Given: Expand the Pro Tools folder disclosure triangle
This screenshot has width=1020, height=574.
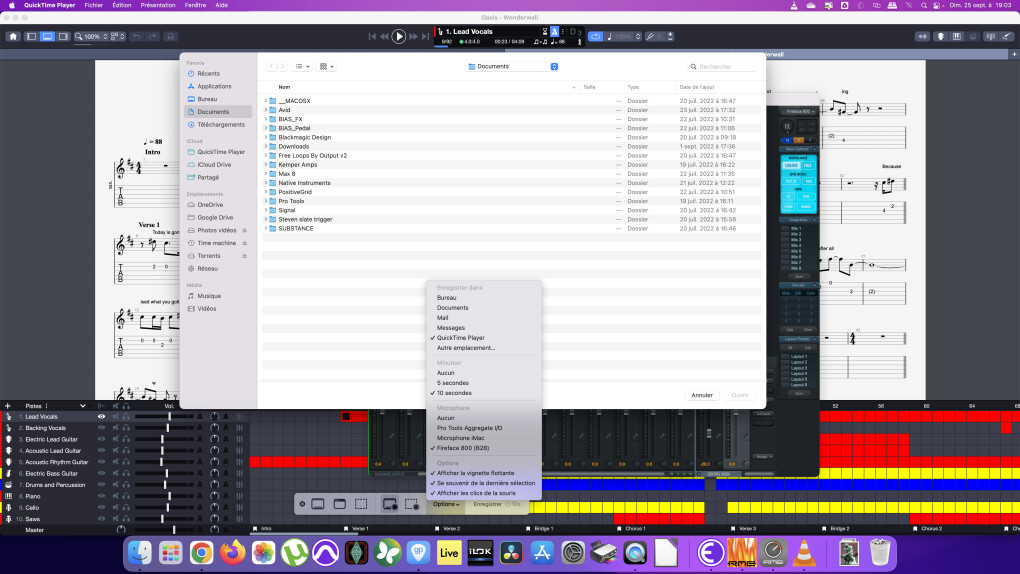Looking at the screenshot, I should tap(266, 201).
